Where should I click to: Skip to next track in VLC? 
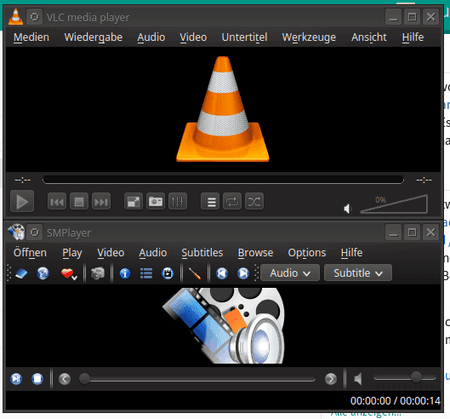(x=101, y=202)
